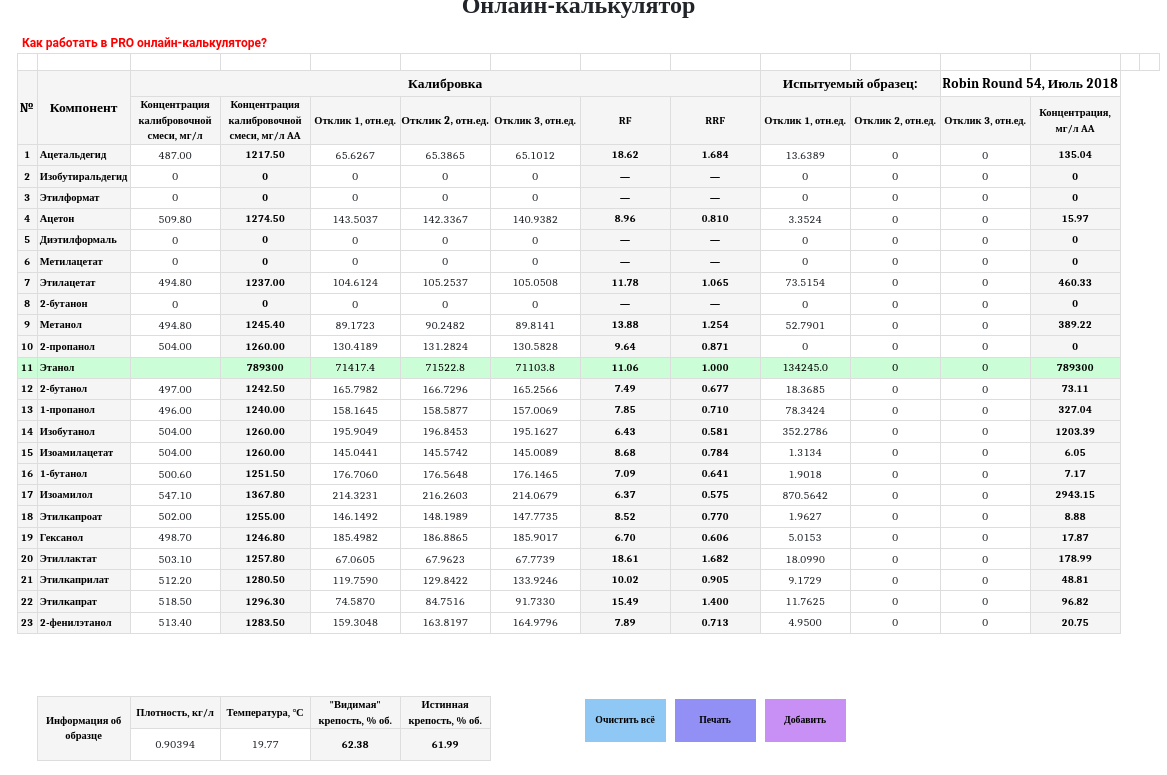The image size is (1167, 775).
Task: Click the 'Очистить всё' button
Action: pyautogui.click(x=625, y=720)
